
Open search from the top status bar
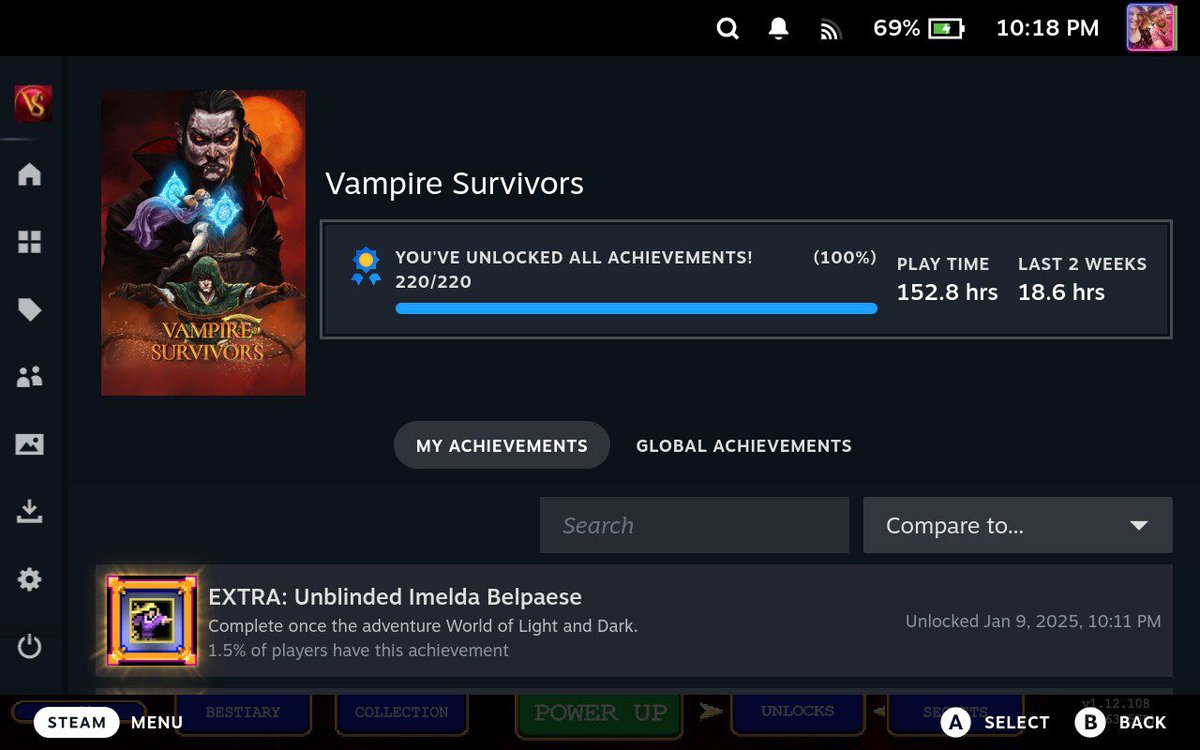(727, 28)
